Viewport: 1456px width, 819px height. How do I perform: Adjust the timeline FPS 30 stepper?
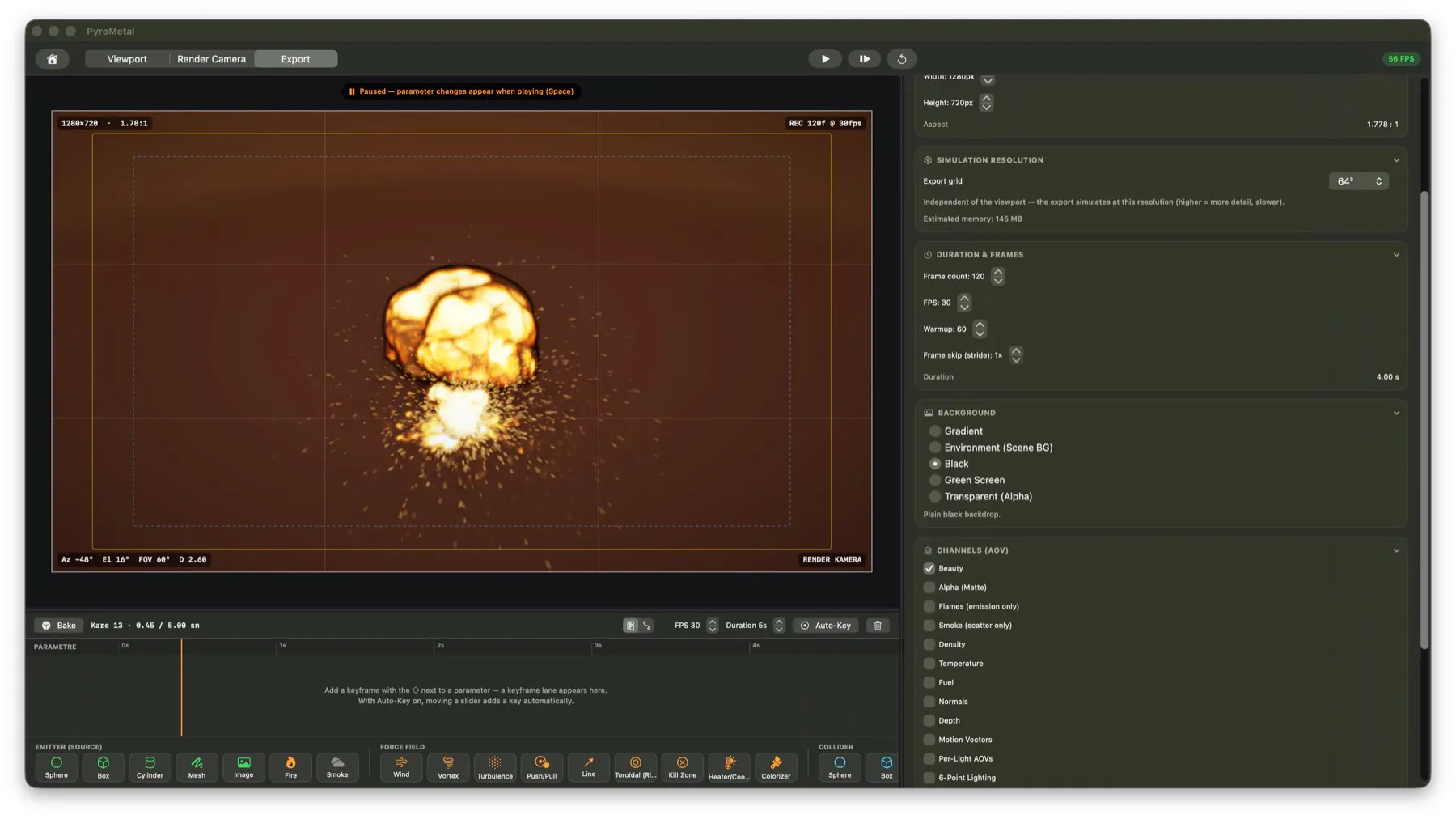click(713, 626)
